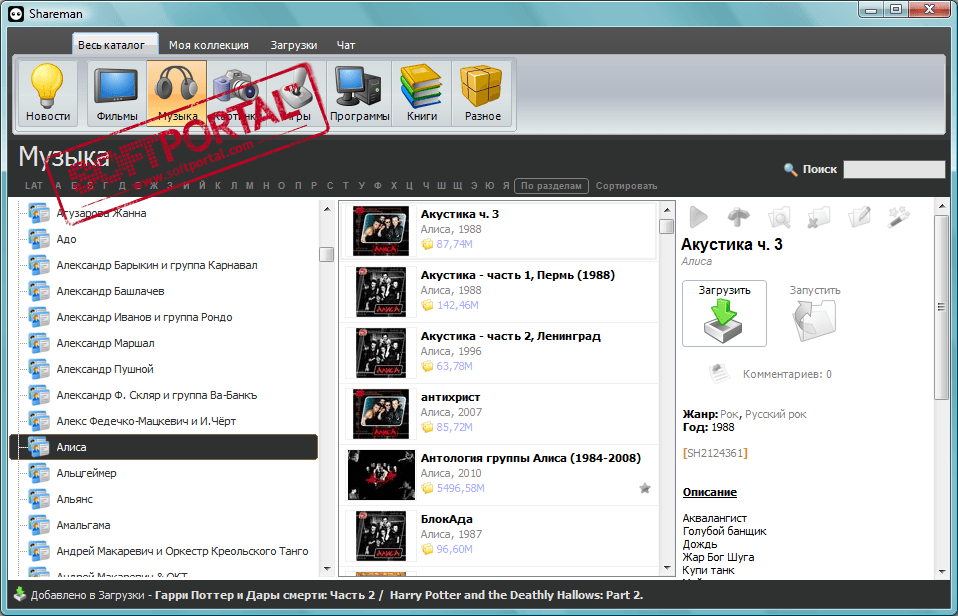Filter artists by letter Ш
The width and height of the screenshot is (958, 616).
point(441,186)
